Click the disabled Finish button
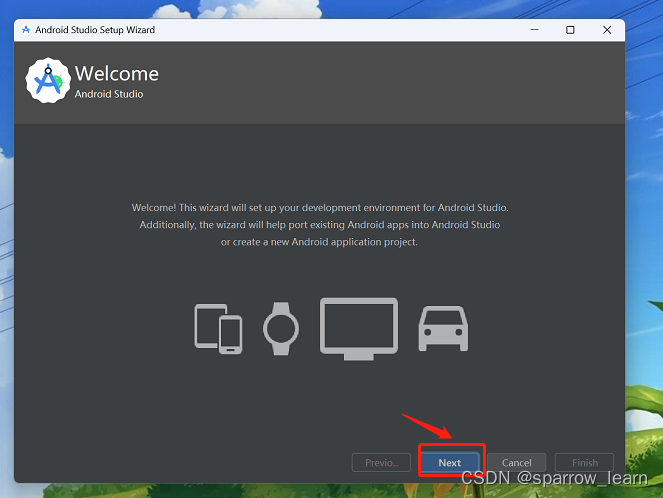This screenshot has height=498, width=663. [x=584, y=462]
